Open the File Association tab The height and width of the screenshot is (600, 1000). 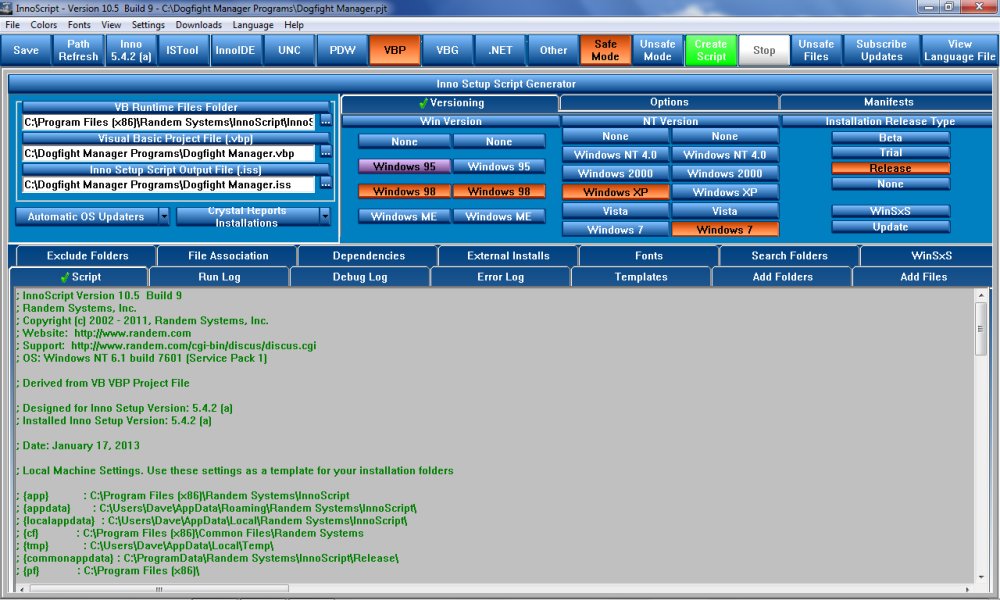point(228,256)
